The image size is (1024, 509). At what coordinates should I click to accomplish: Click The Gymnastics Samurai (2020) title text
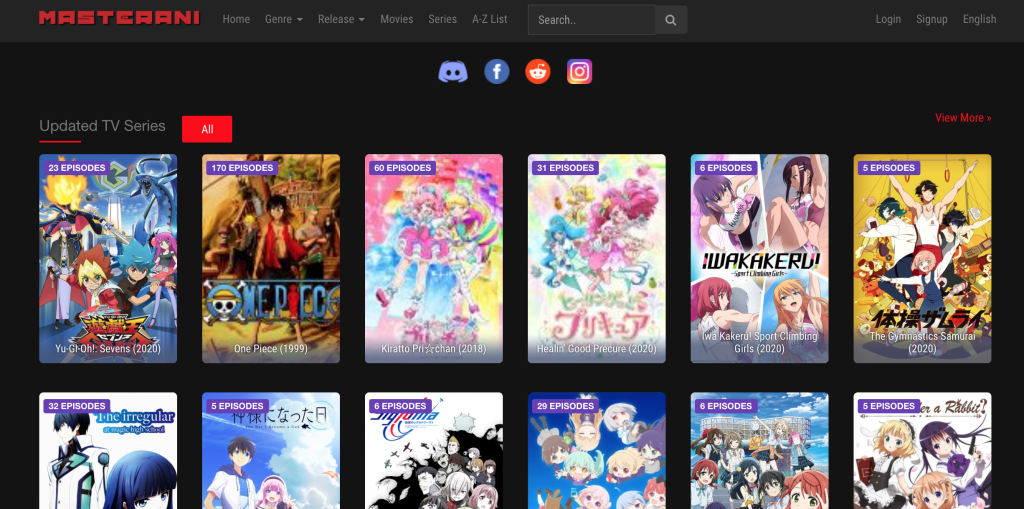922,342
